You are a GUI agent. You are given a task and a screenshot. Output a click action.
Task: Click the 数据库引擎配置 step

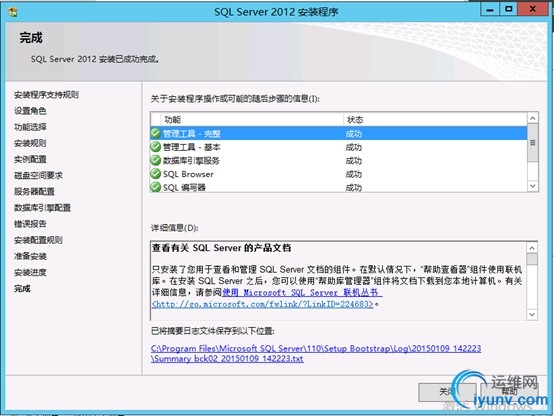pos(42,208)
